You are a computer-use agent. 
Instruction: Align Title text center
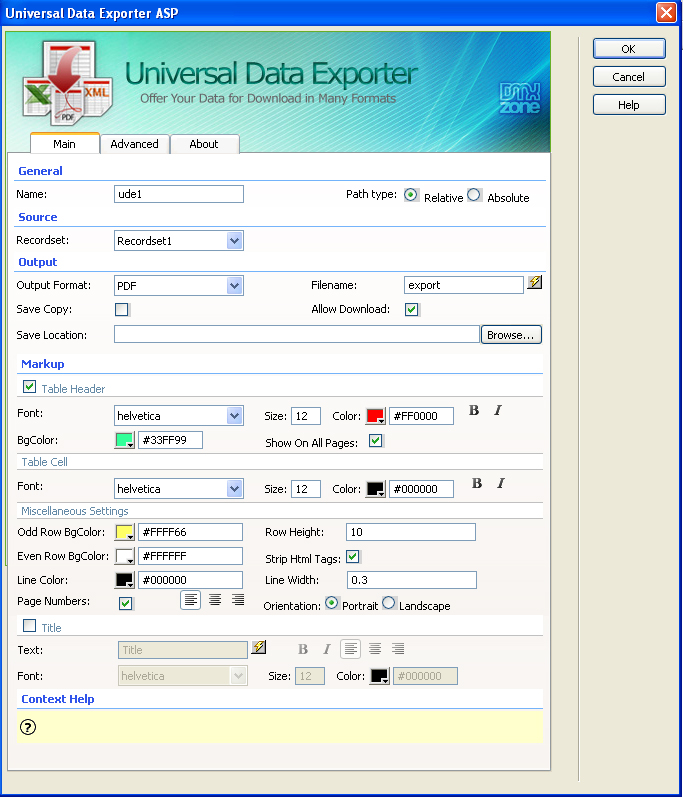(x=375, y=649)
